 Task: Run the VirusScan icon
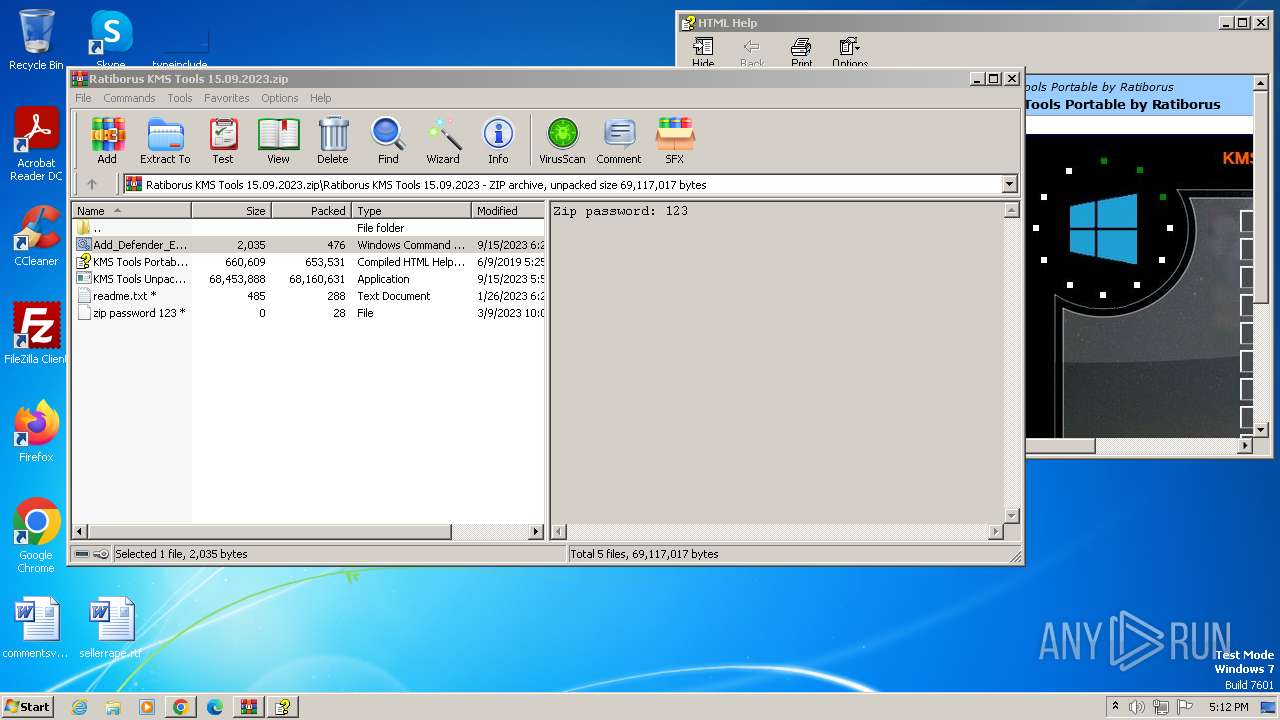pos(562,140)
